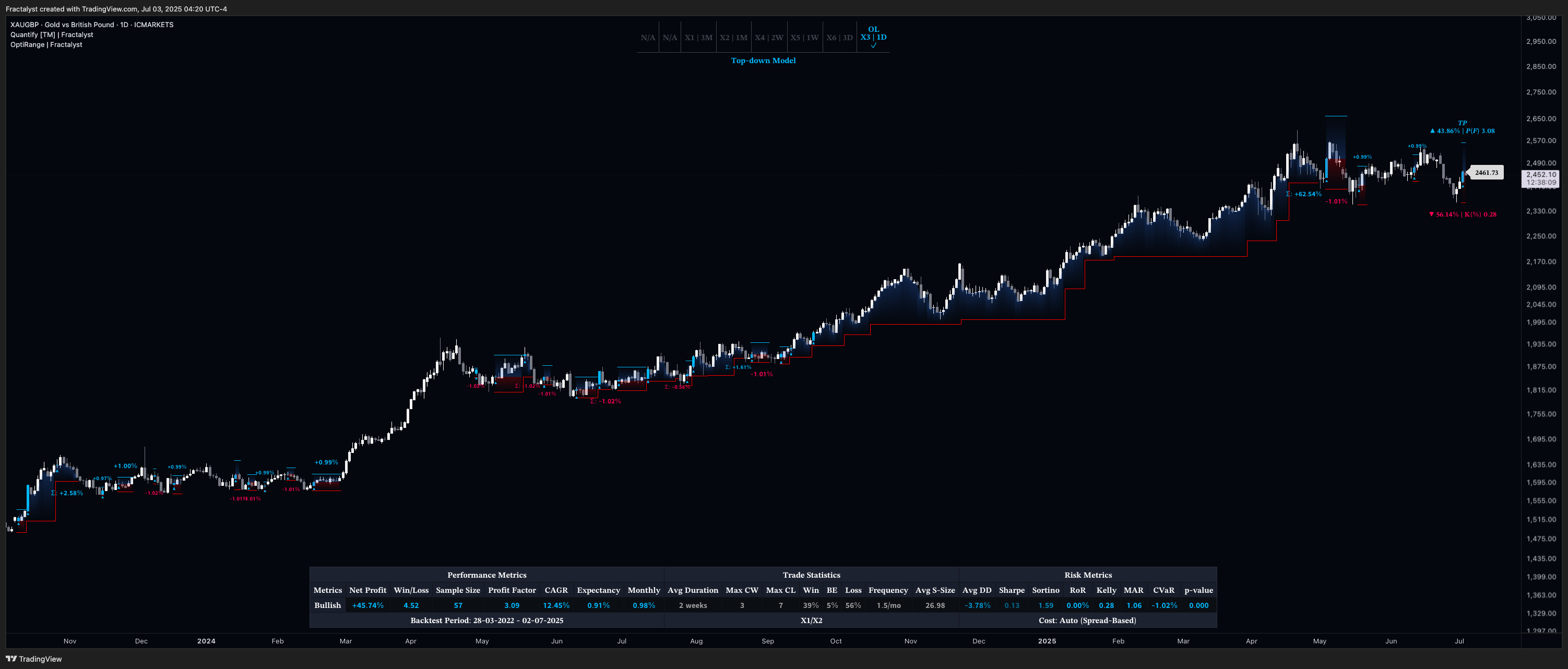Click the X1/X2 cell in the table
This screenshot has width=1568, height=669.
click(x=811, y=620)
